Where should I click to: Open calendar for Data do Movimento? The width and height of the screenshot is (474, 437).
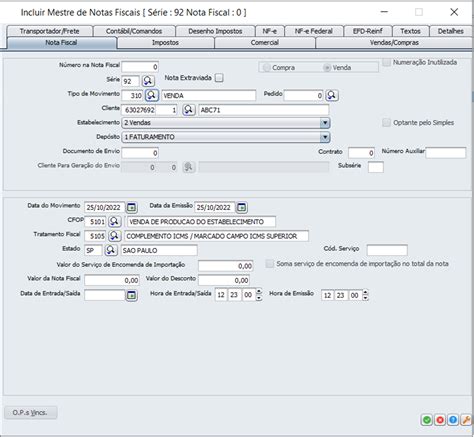pyautogui.click(x=132, y=207)
